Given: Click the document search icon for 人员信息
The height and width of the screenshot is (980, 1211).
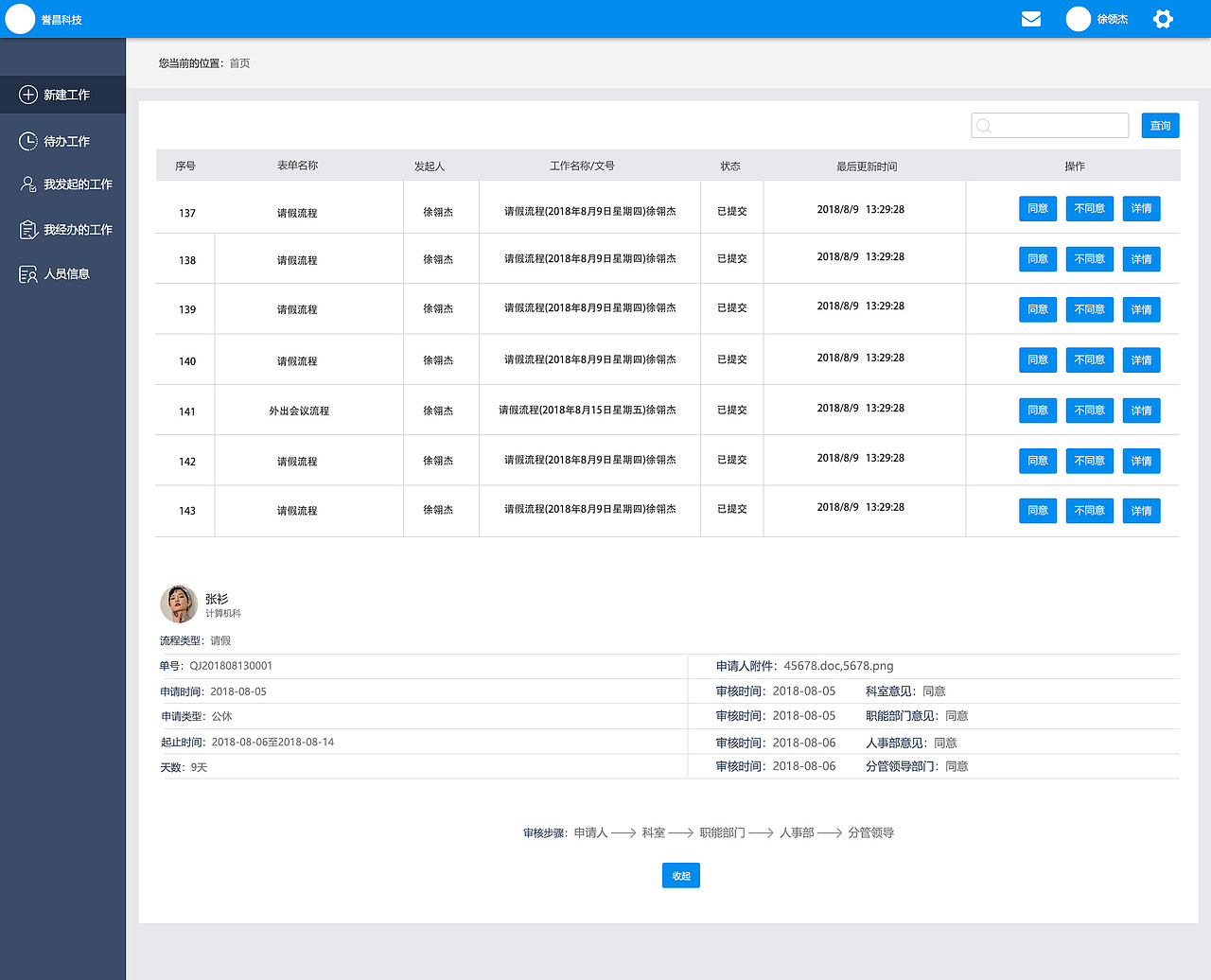Looking at the screenshot, I should [28, 274].
